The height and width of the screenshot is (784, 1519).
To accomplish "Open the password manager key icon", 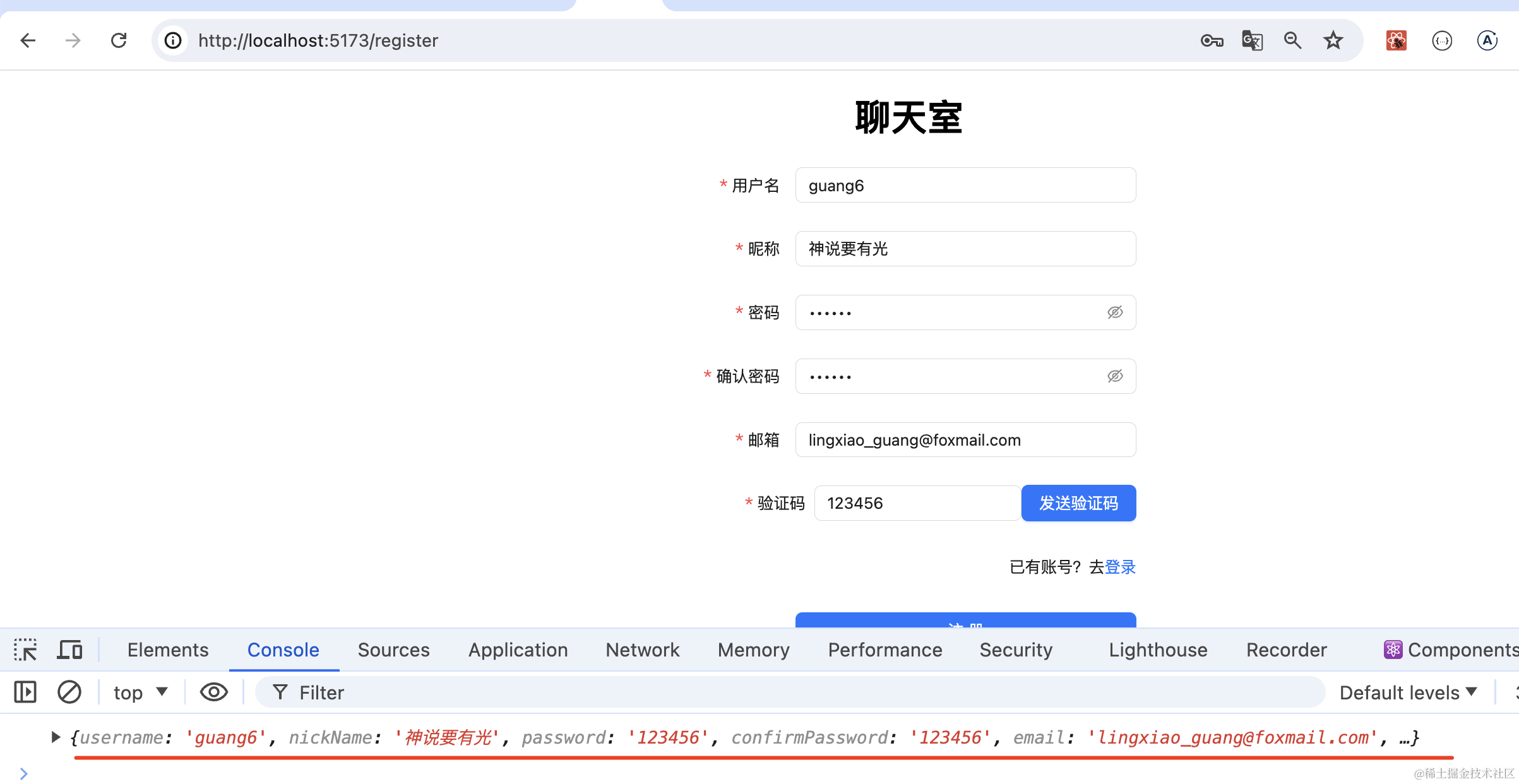I will point(1212,40).
